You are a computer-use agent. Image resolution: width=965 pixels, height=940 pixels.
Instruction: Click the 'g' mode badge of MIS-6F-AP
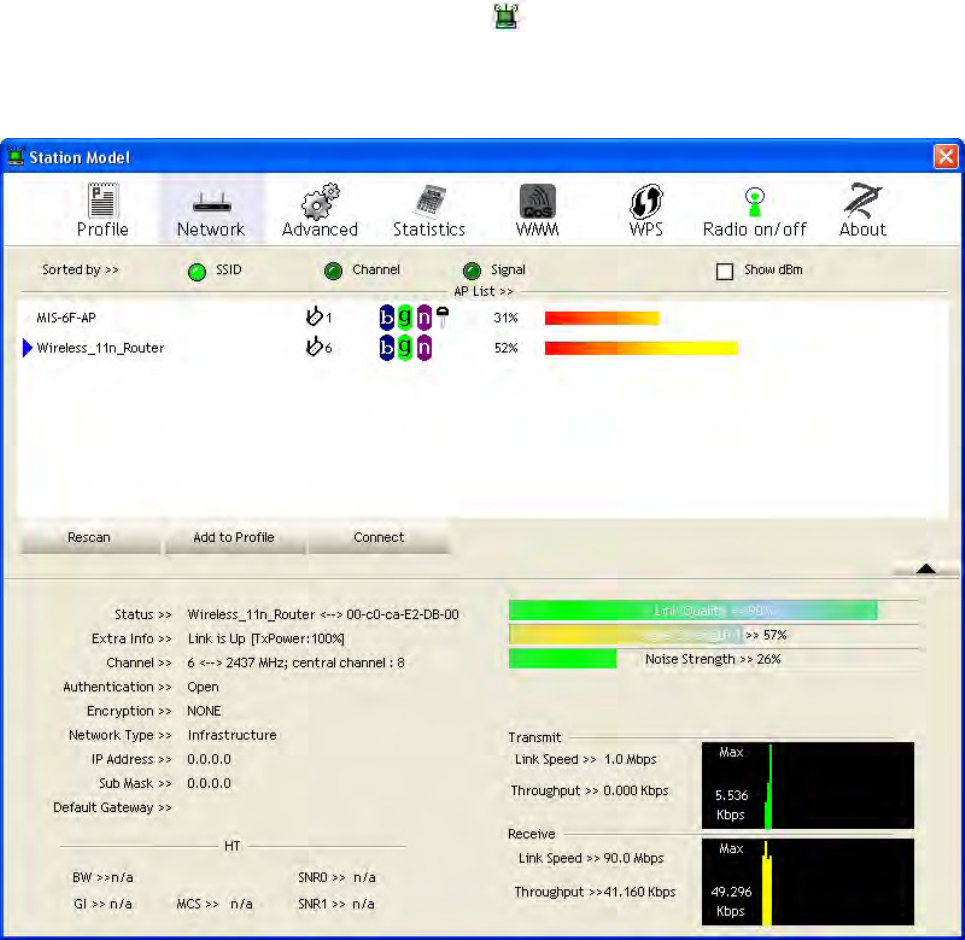click(405, 318)
